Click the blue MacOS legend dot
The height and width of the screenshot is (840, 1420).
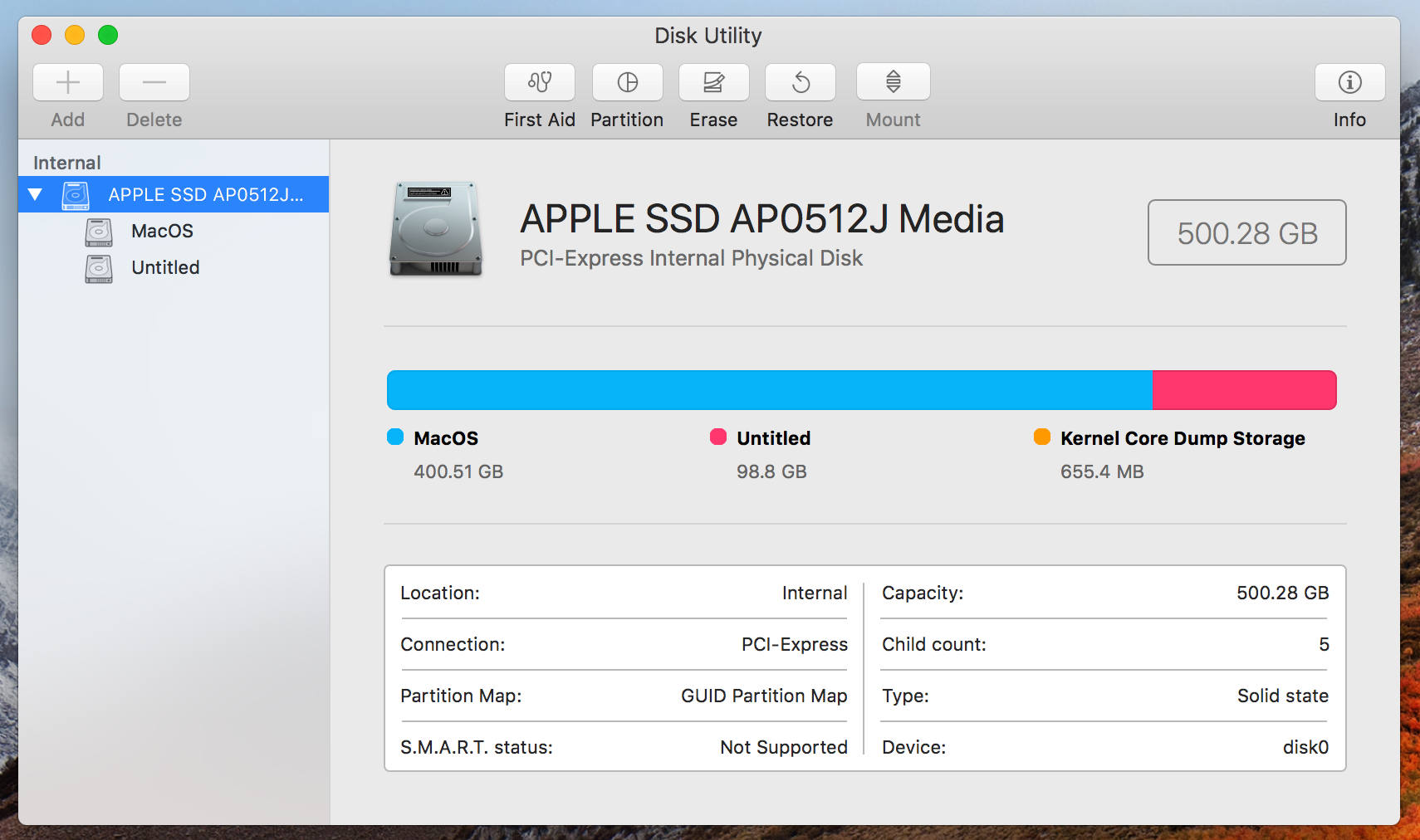click(x=395, y=437)
